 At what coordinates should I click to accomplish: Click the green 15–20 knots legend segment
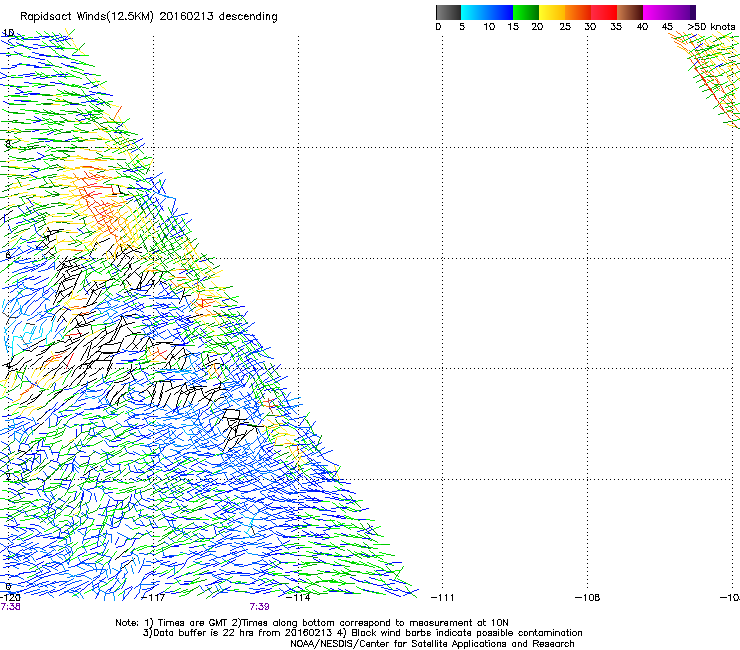(x=526, y=12)
